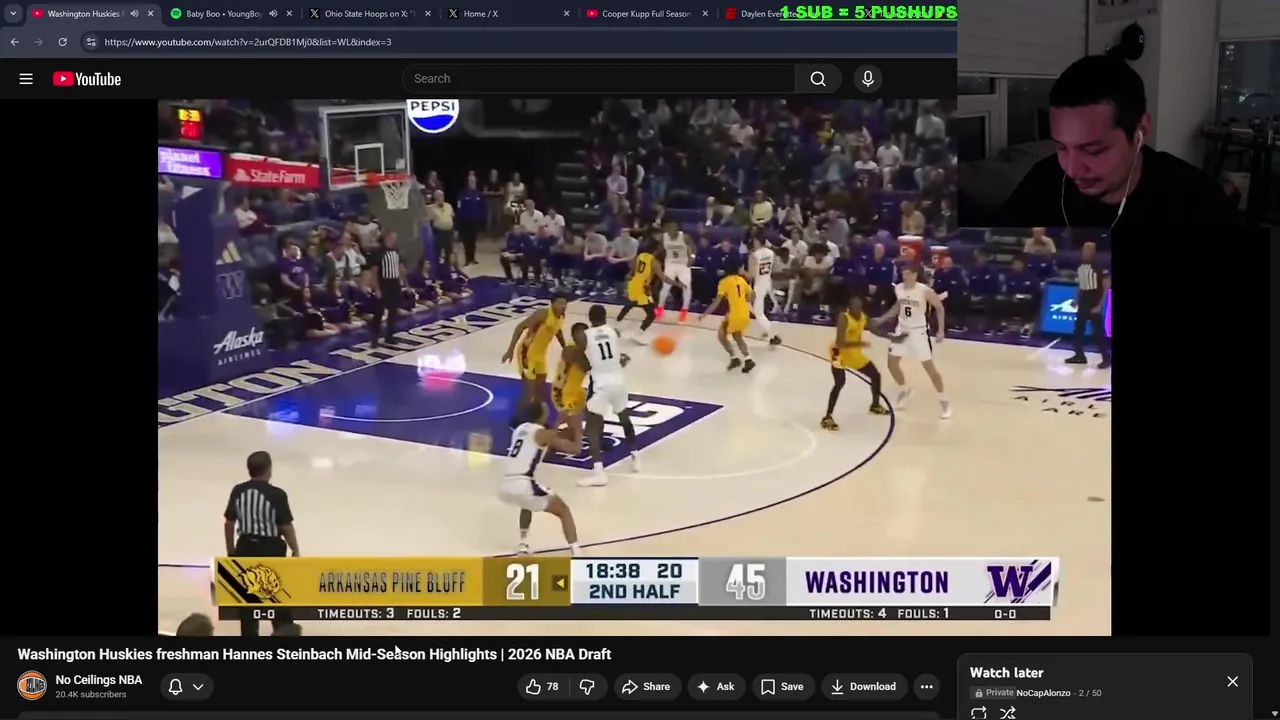Expand notification options chevron beside bell
The height and width of the screenshot is (720, 1280).
(198, 686)
